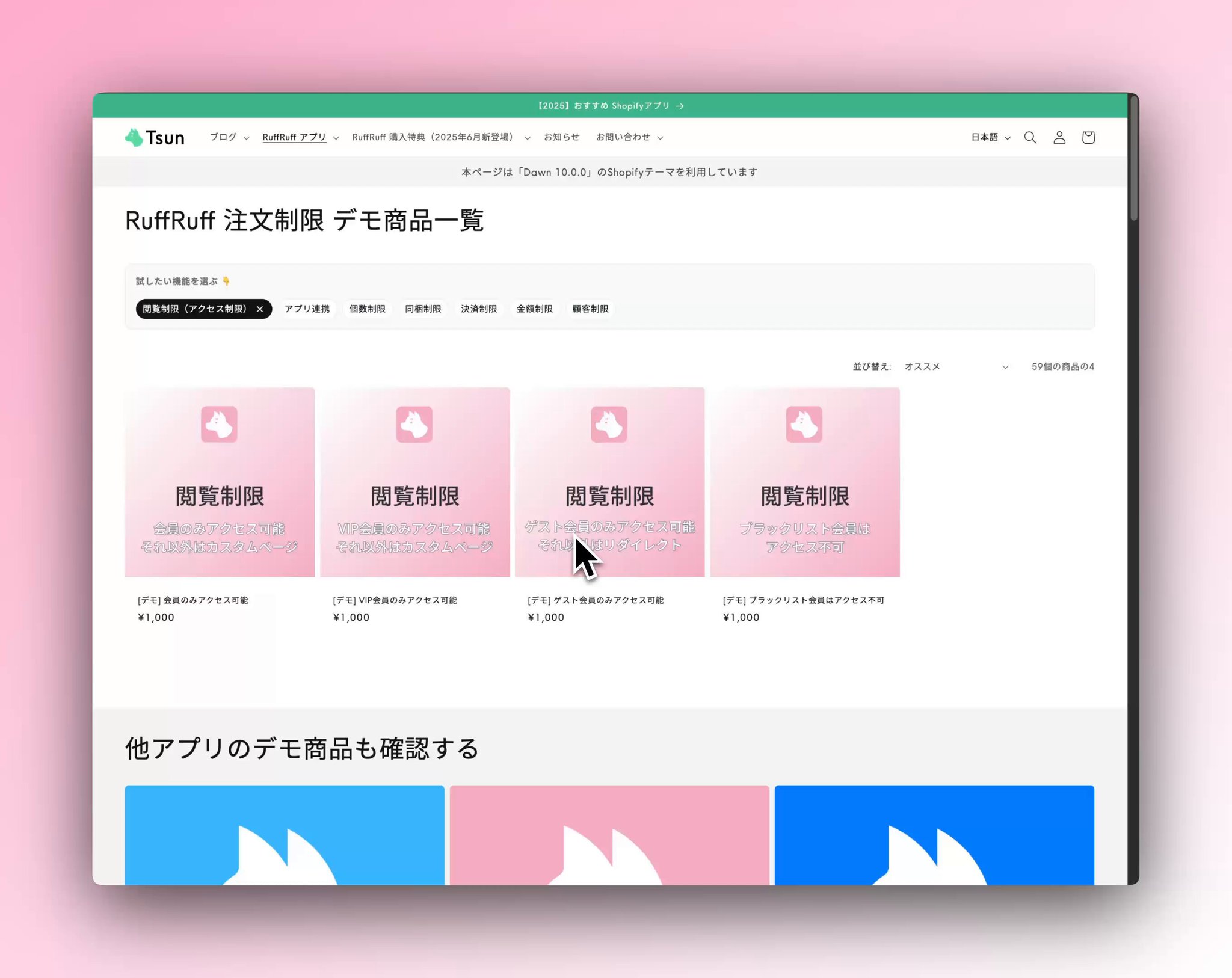The height and width of the screenshot is (978, 1232).
Task: Remove the 閲覧制限 filter with its X
Action: pos(260,309)
